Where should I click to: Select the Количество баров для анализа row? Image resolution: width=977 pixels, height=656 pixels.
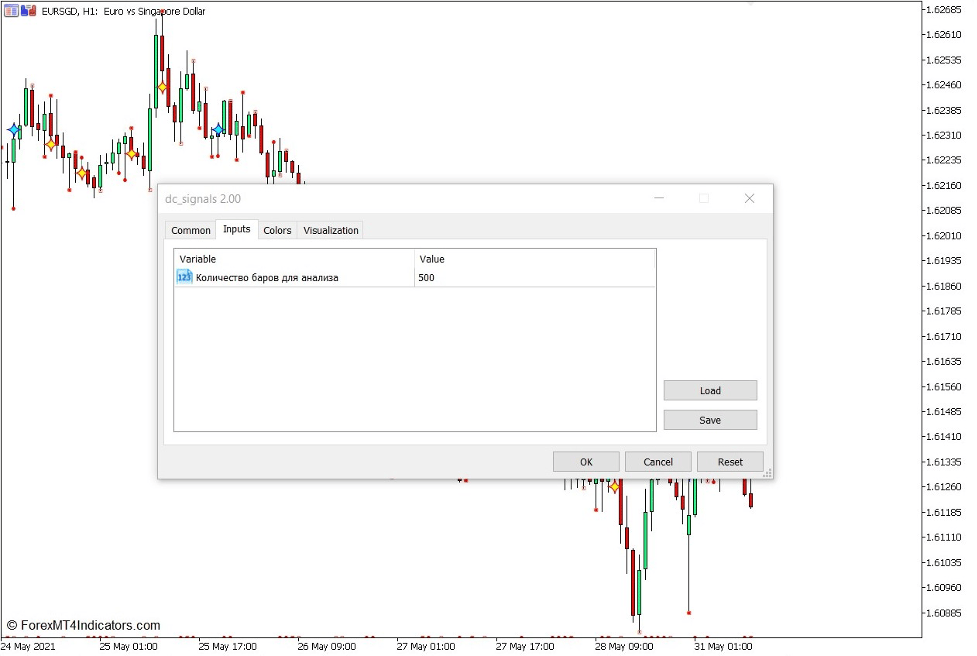[267, 277]
